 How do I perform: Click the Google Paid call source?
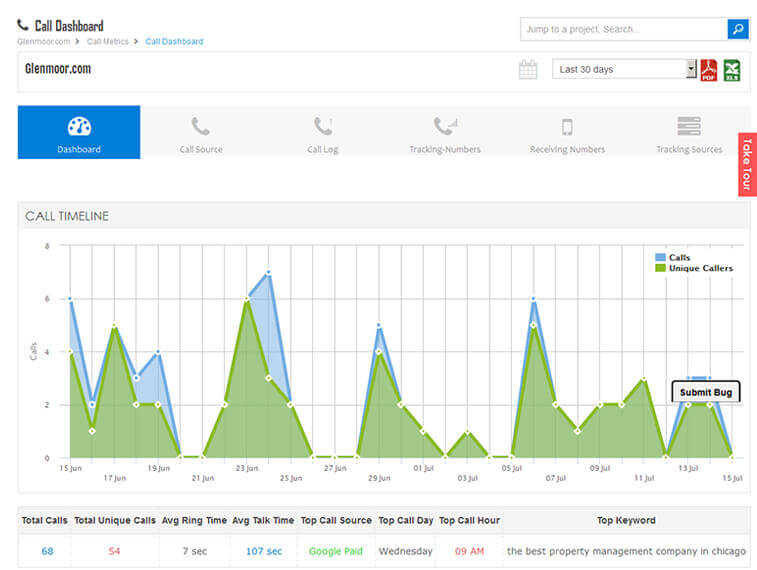click(335, 551)
